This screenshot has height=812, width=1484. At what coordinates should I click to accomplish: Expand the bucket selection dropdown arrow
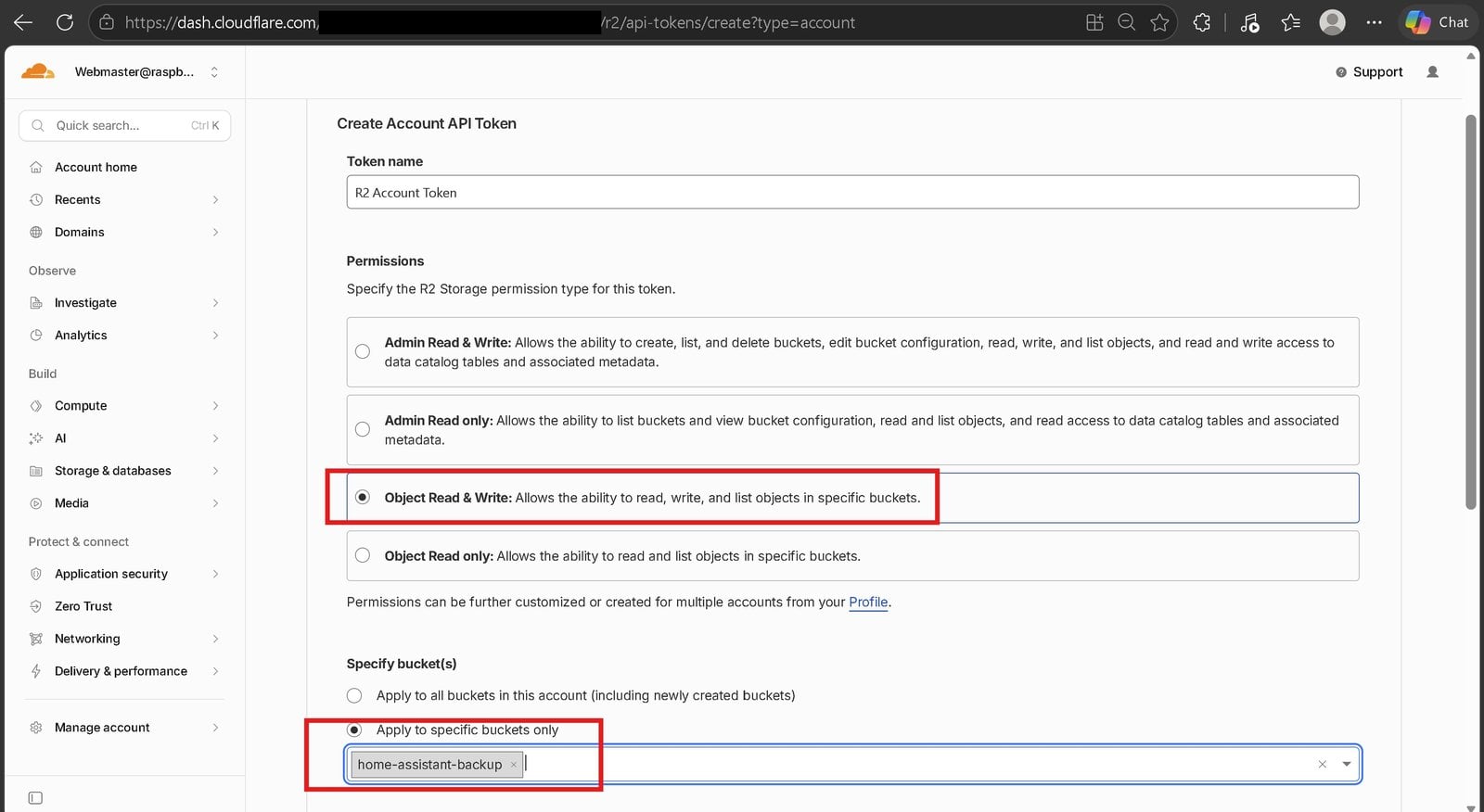(x=1347, y=764)
